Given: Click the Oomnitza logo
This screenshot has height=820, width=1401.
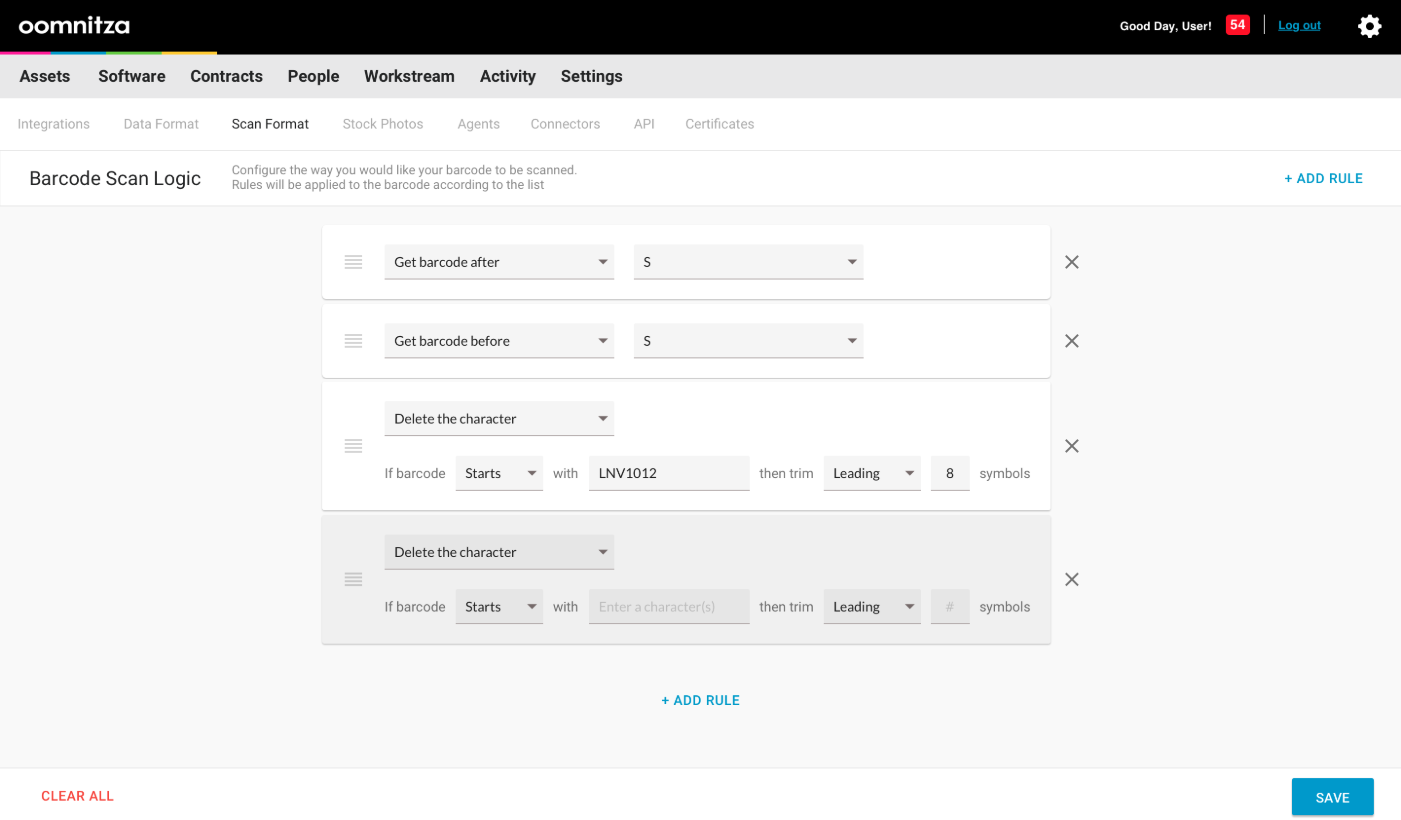Looking at the screenshot, I should tap(74, 26).
